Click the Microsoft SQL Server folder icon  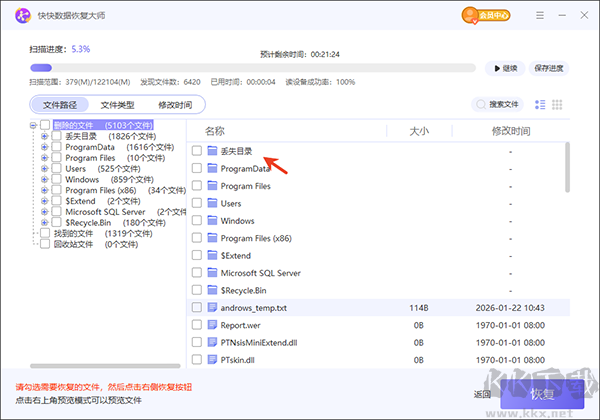coord(212,273)
